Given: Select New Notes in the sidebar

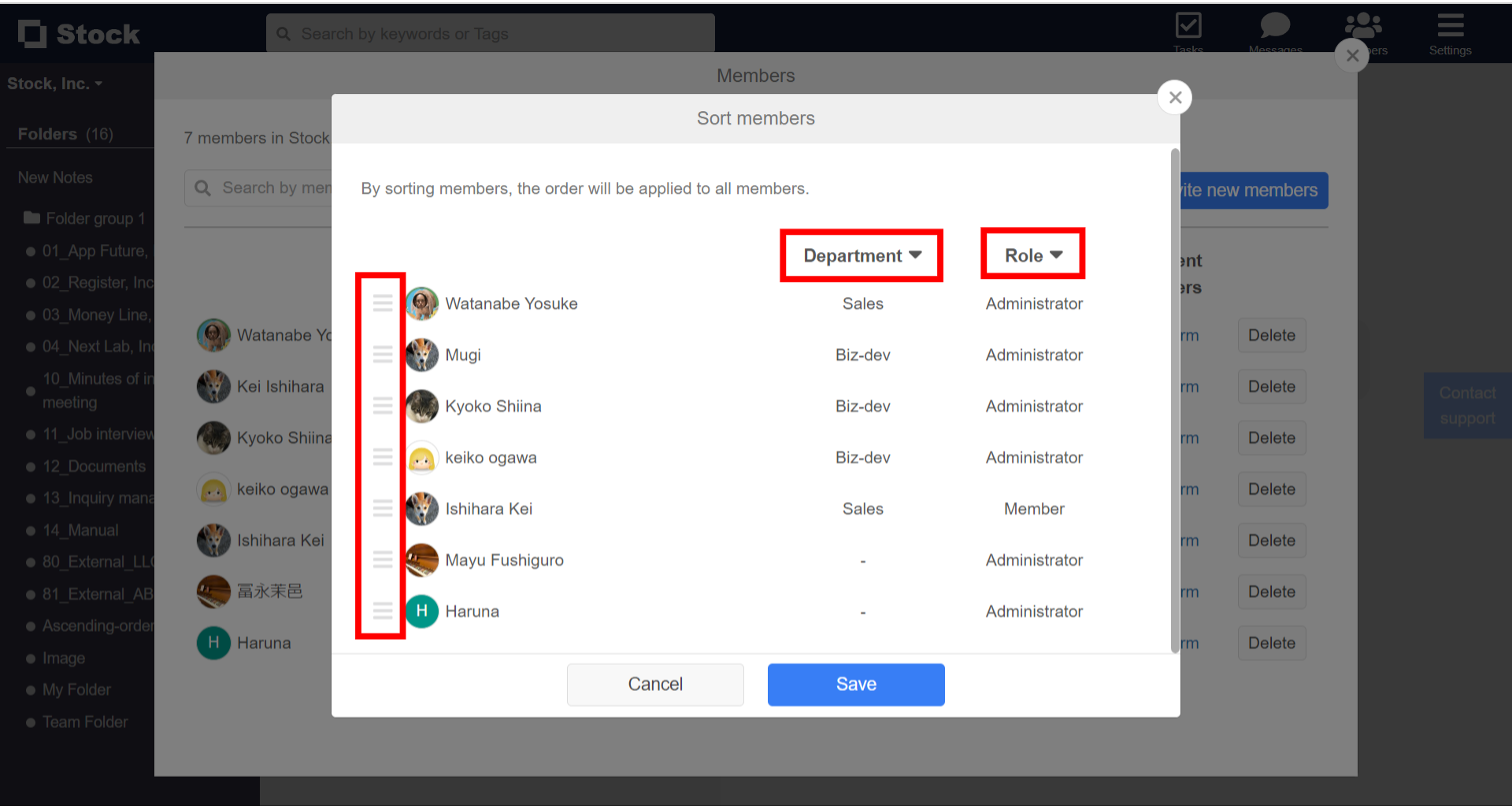Looking at the screenshot, I should pos(54,177).
